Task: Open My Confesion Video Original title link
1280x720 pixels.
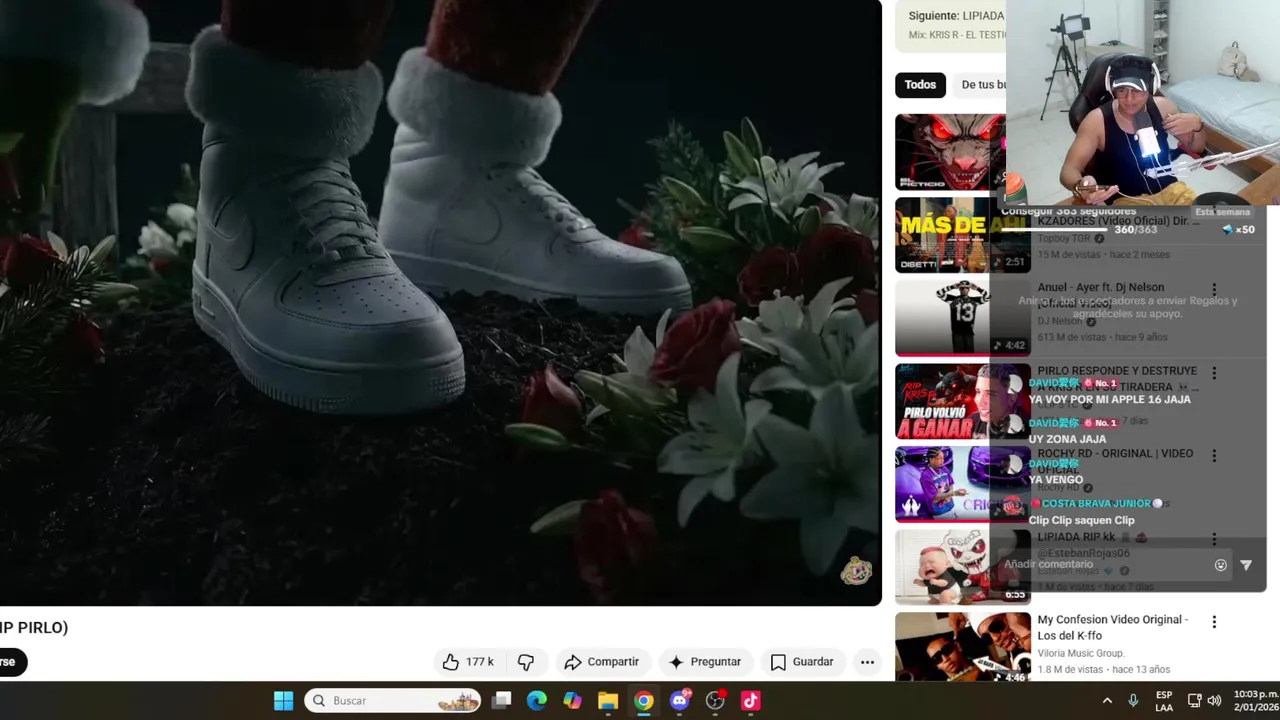Action: pos(1112,627)
